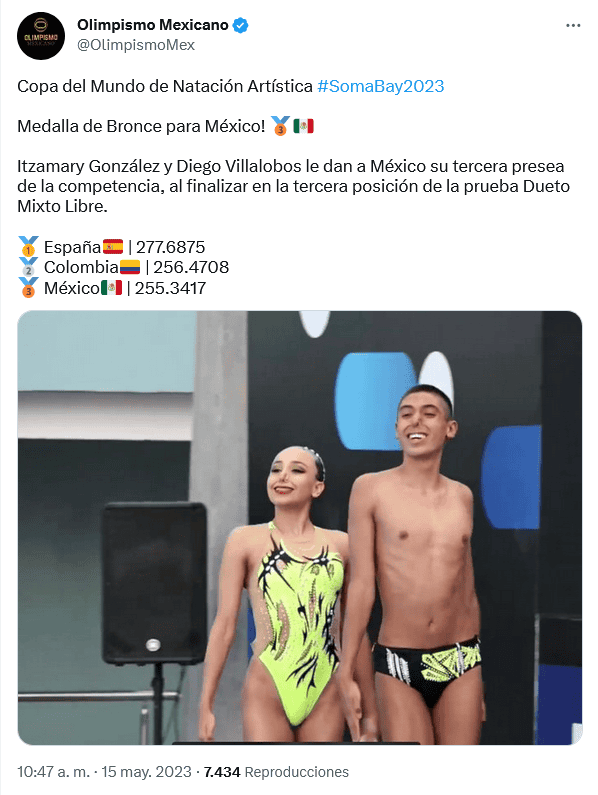Viewport: 598px width, 795px height.
Task: Click the Olimpismo Mexicano profile avatar
Action: (41, 35)
